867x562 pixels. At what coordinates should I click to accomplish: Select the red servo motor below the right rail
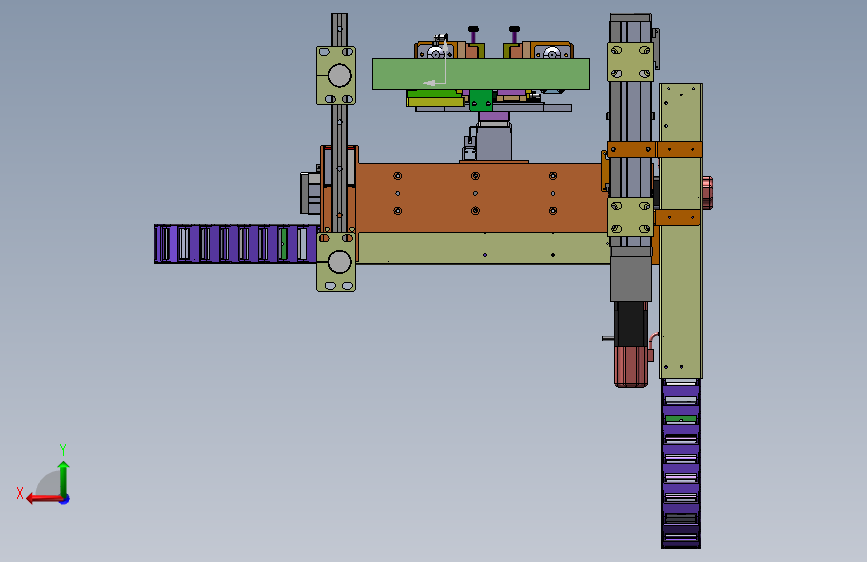point(631,366)
